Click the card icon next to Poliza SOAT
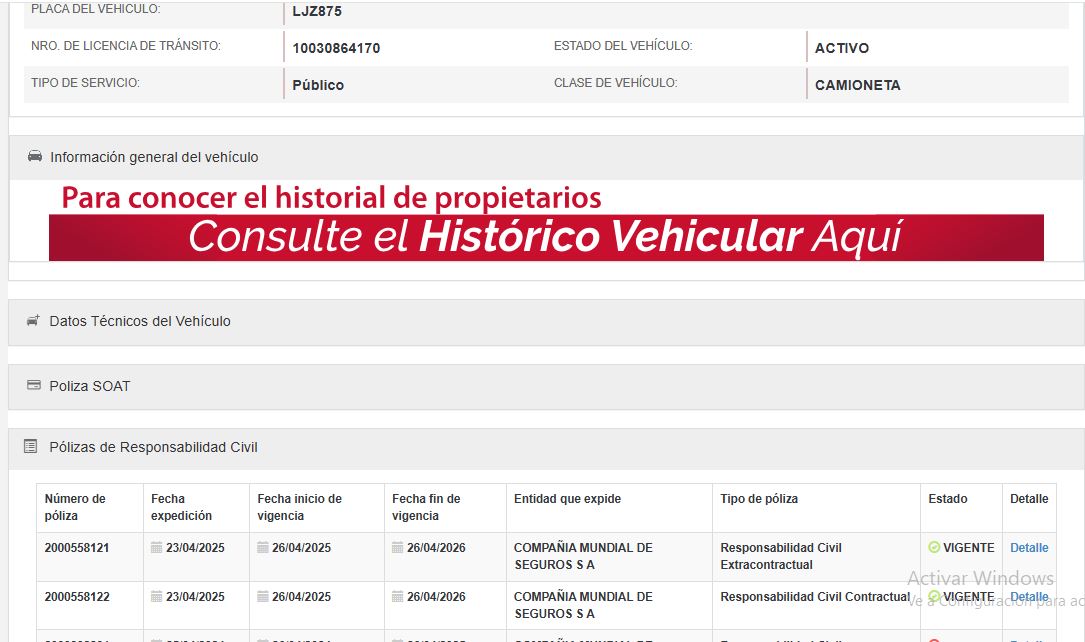The width and height of the screenshot is (1085, 642). (34, 386)
